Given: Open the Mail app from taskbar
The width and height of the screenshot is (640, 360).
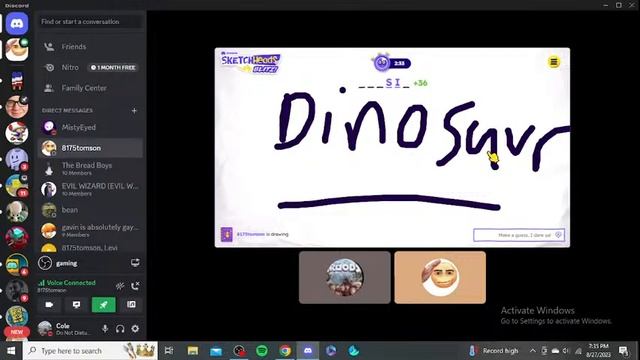Looking at the screenshot, I should click(x=216, y=351).
